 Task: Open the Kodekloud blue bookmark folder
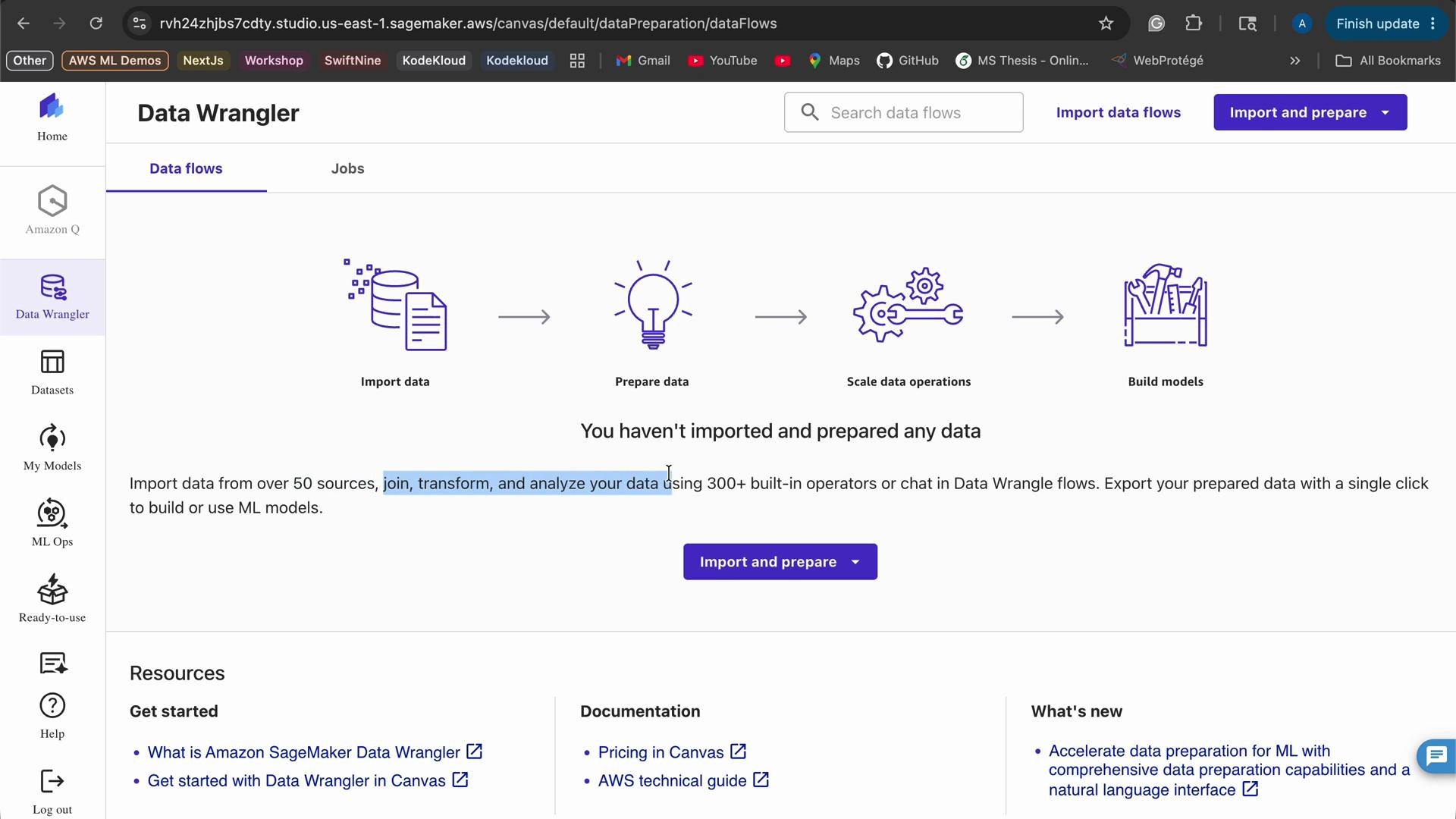[x=517, y=61]
